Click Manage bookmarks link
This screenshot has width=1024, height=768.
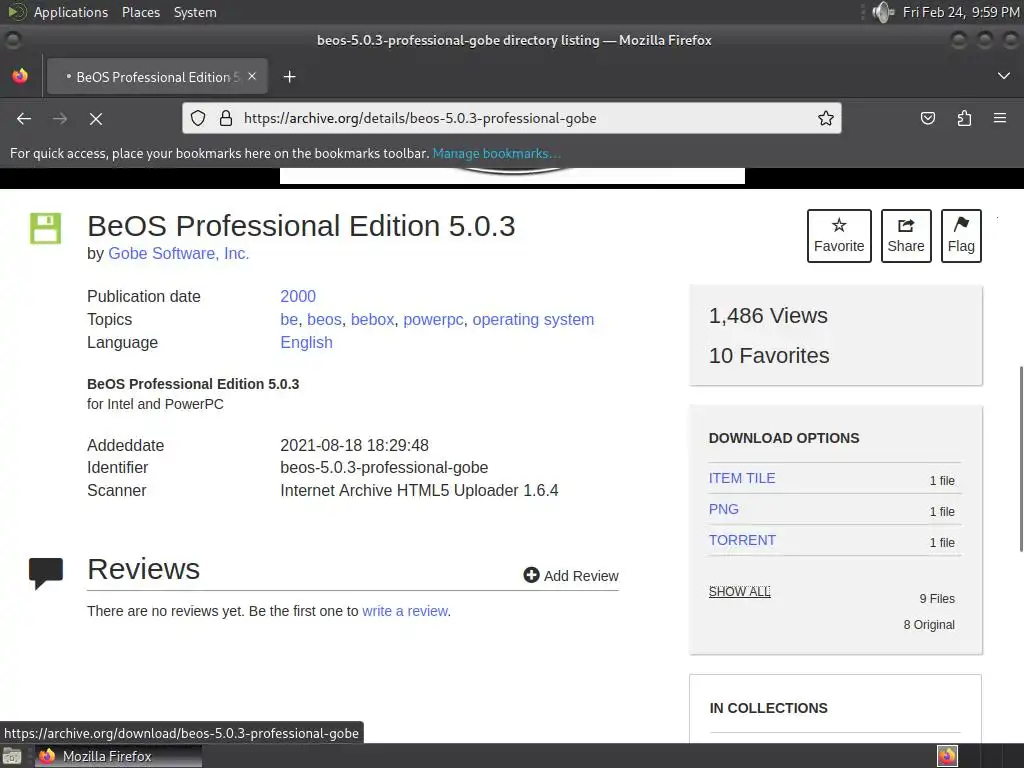(496, 153)
